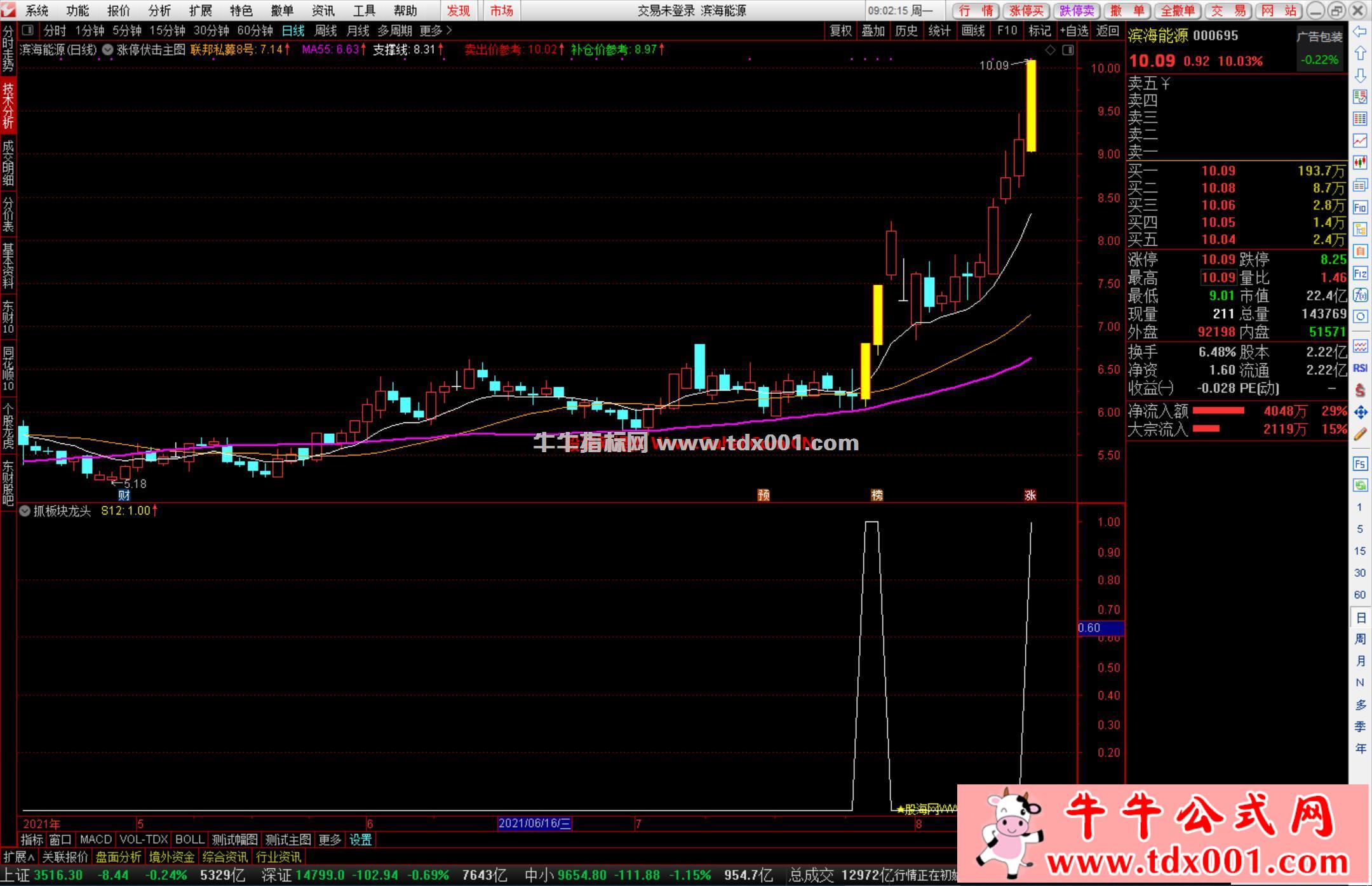Click the 2021/06/16 date marker on timeline

(534, 824)
